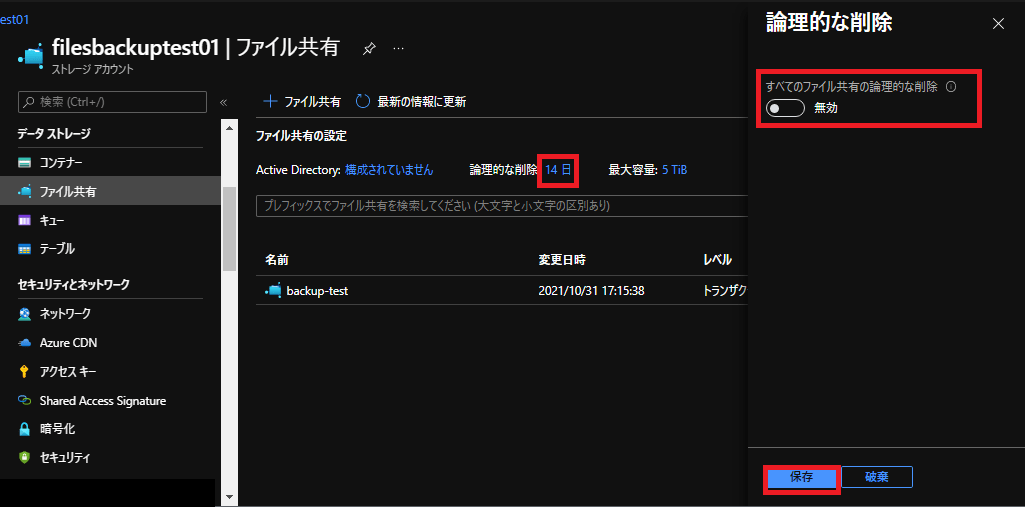Click the キュー queue icon in the sidebar

coord(25,220)
